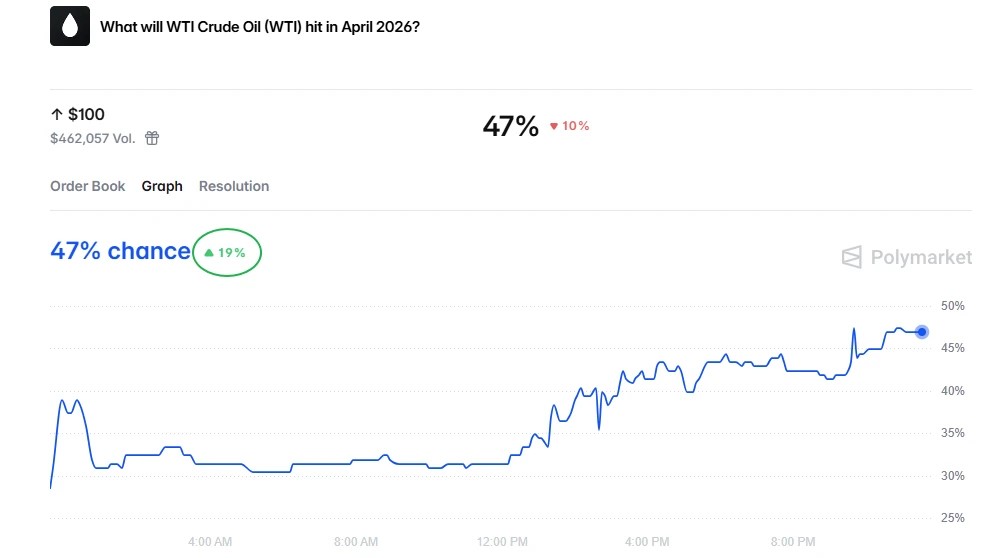This screenshot has width=1000, height=558.
Task: Click the 50% y-axis label
Action: tap(953, 306)
